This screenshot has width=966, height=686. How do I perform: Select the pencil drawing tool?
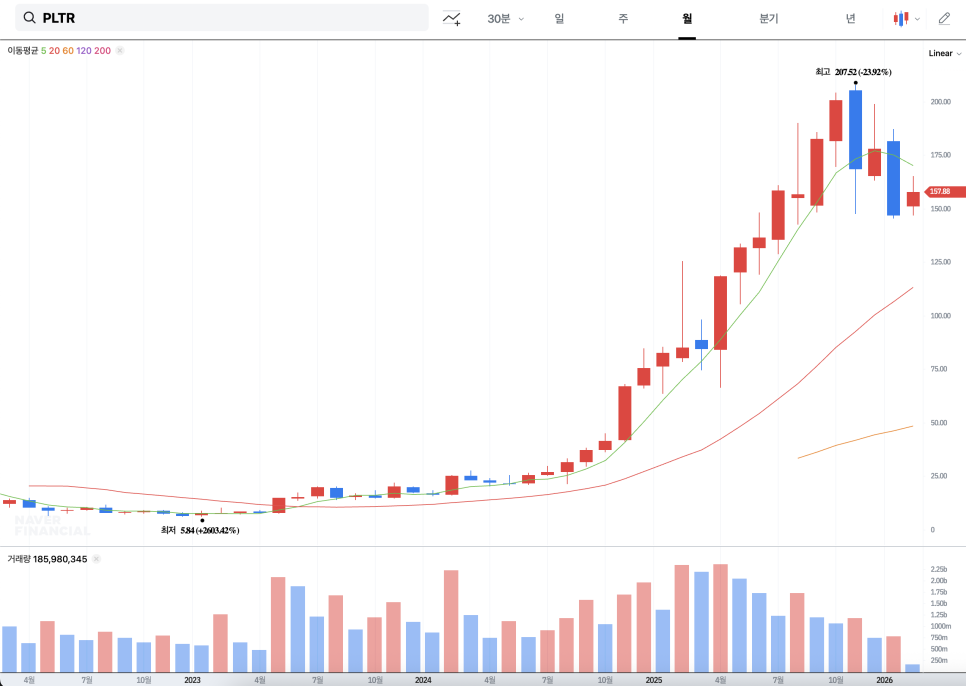pyautogui.click(x=944, y=18)
